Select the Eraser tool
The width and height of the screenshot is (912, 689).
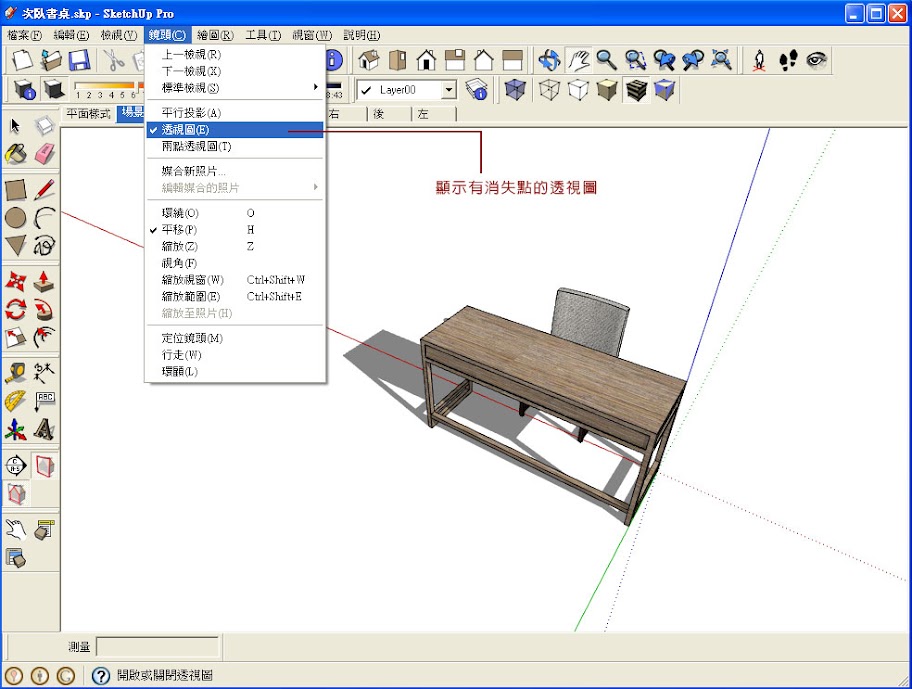pos(44,155)
